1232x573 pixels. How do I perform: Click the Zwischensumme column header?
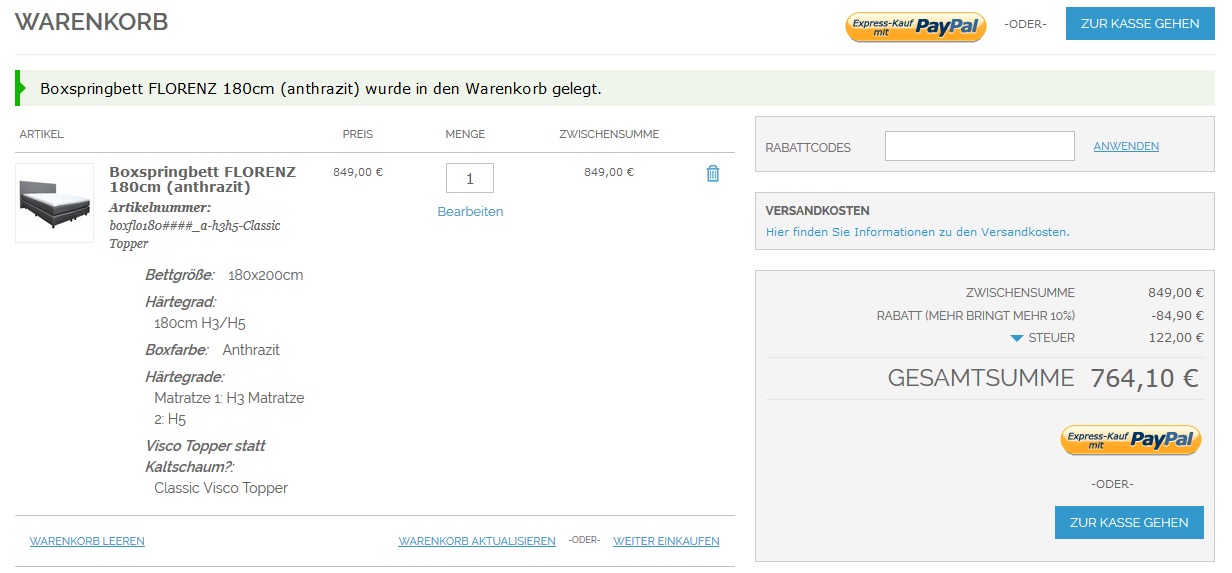click(x=609, y=134)
